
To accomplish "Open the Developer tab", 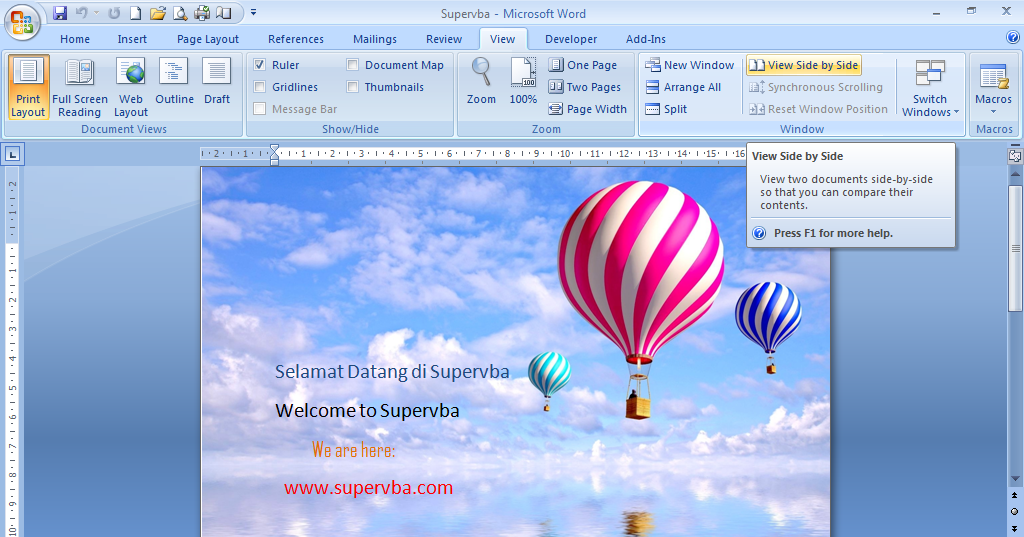I will (571, 39).
